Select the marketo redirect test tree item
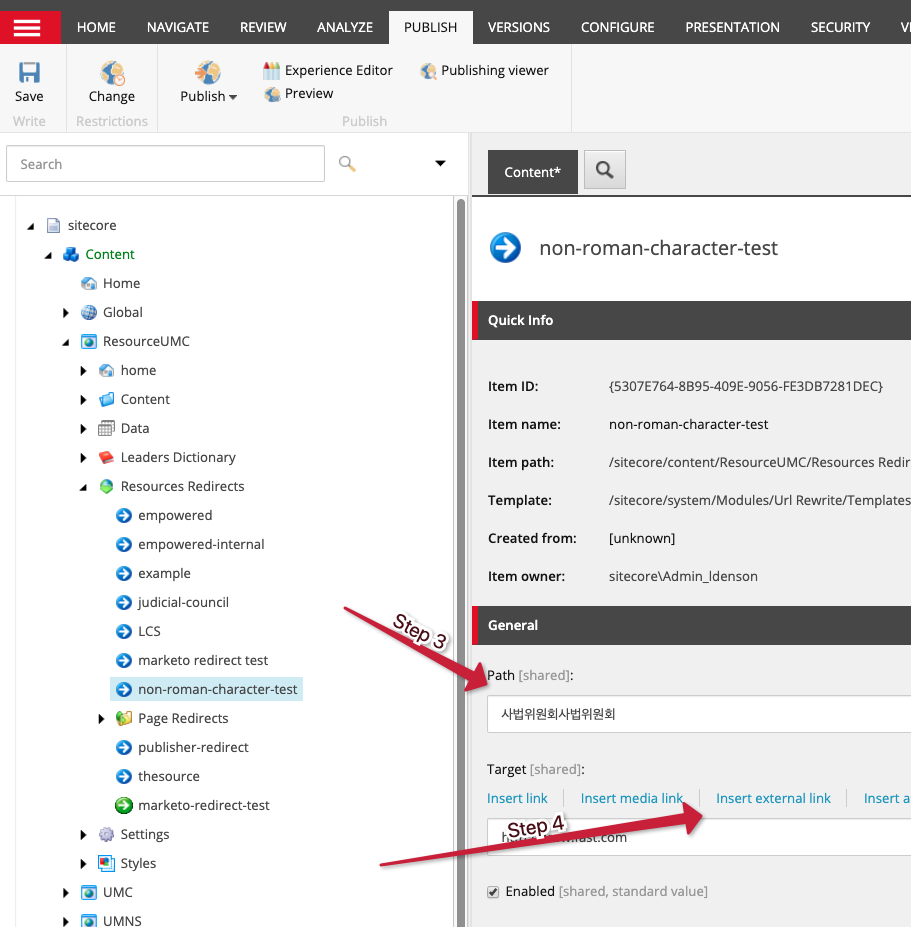This screenshot has width=911, height=927. (x=203, y=660)
